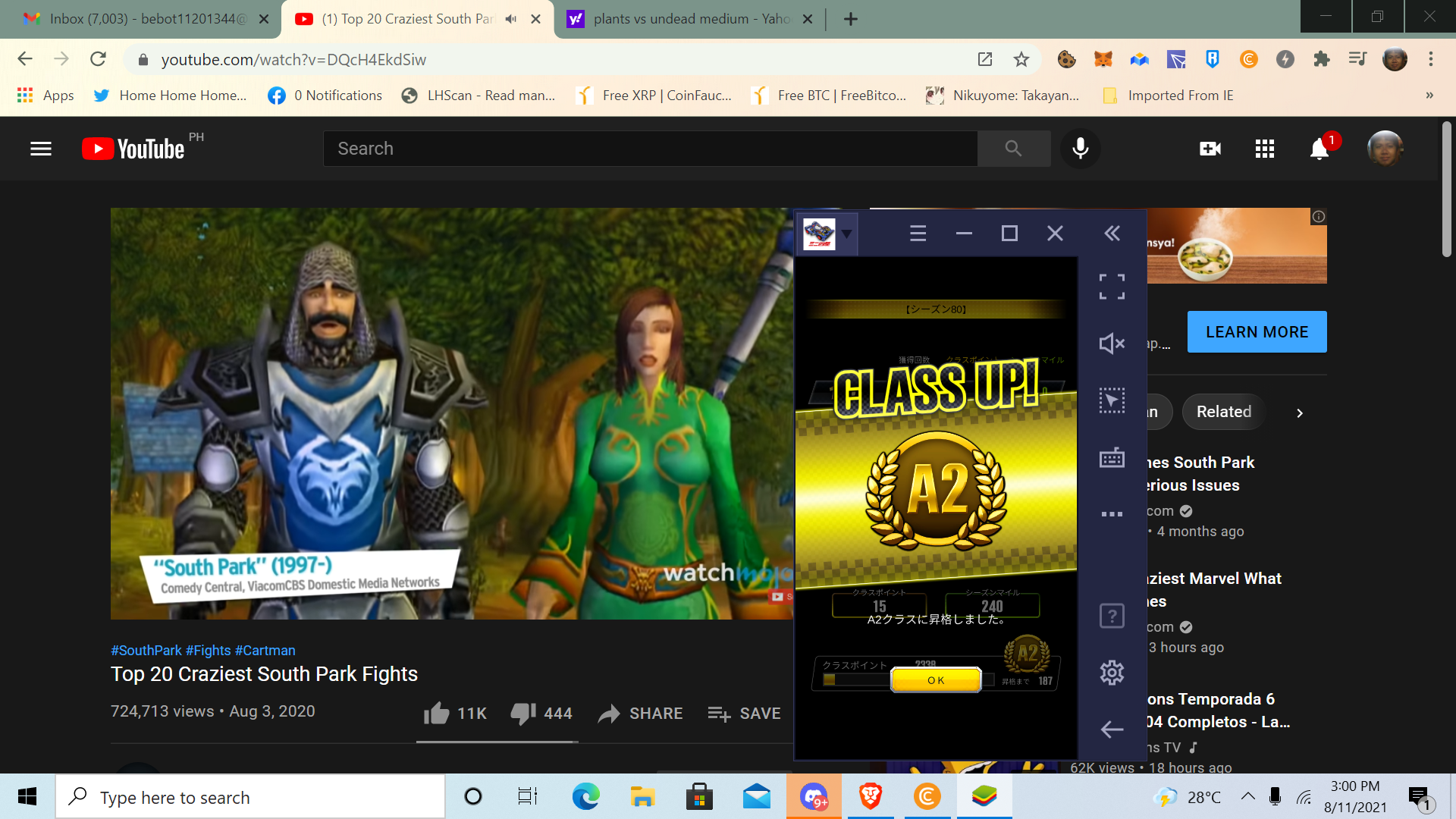The width and height of the screenshot is (1456, 819).
Task: Open Task View on the taskbar
Action: [x=528, y=796]
